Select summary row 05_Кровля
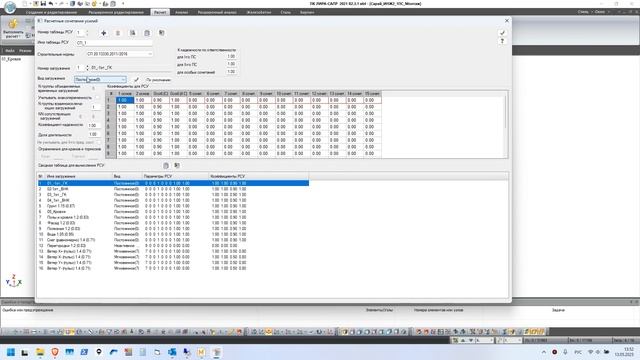The height and width of the screenshot is (360, 640). point(173,212)
